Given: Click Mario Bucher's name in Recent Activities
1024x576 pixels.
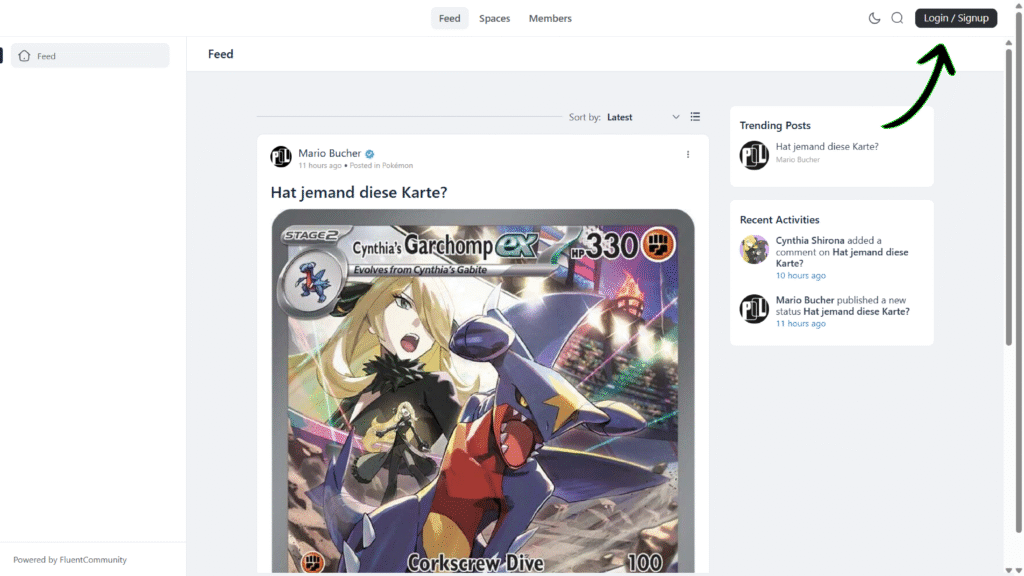Looking at the screenshot, I should [x=805, y=300].
